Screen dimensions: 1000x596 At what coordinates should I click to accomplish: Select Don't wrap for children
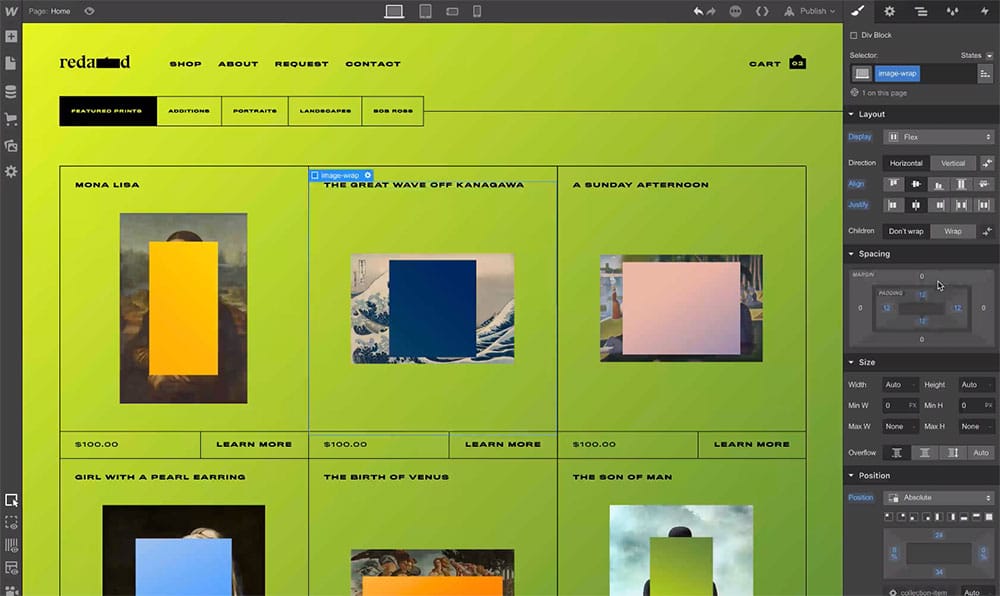click(906, 231)
